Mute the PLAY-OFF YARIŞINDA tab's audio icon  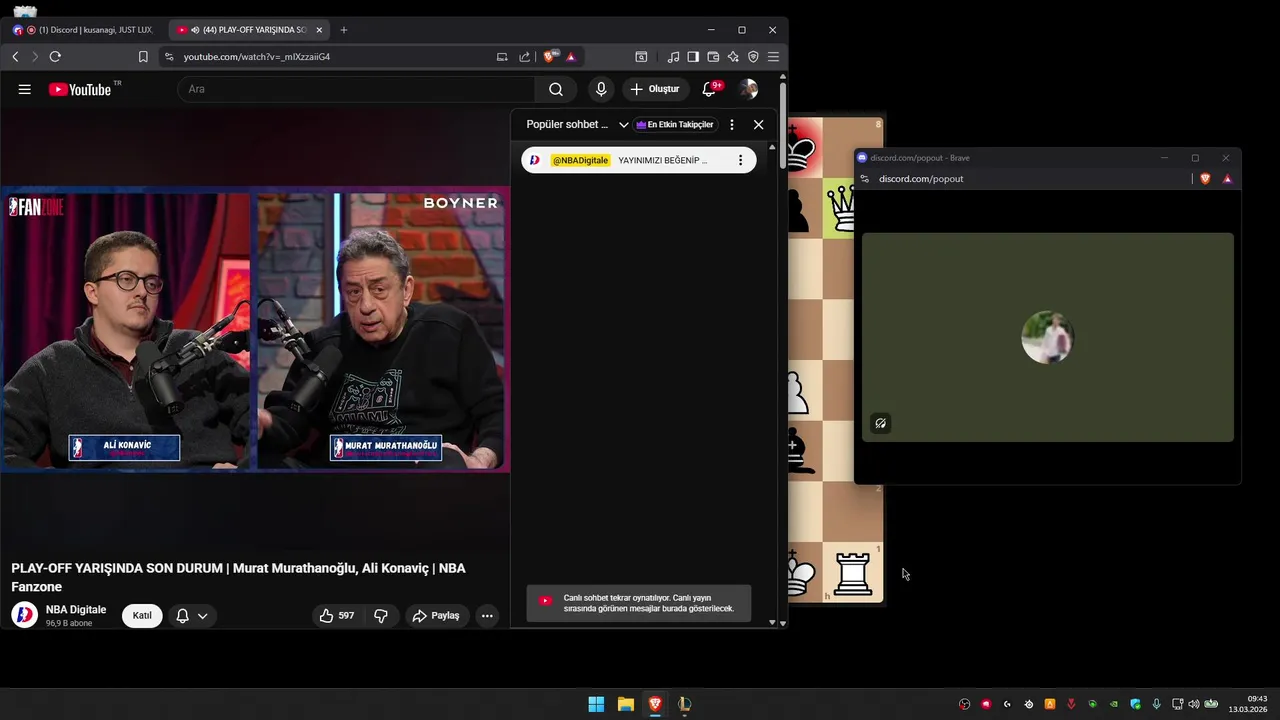[195, 30]
